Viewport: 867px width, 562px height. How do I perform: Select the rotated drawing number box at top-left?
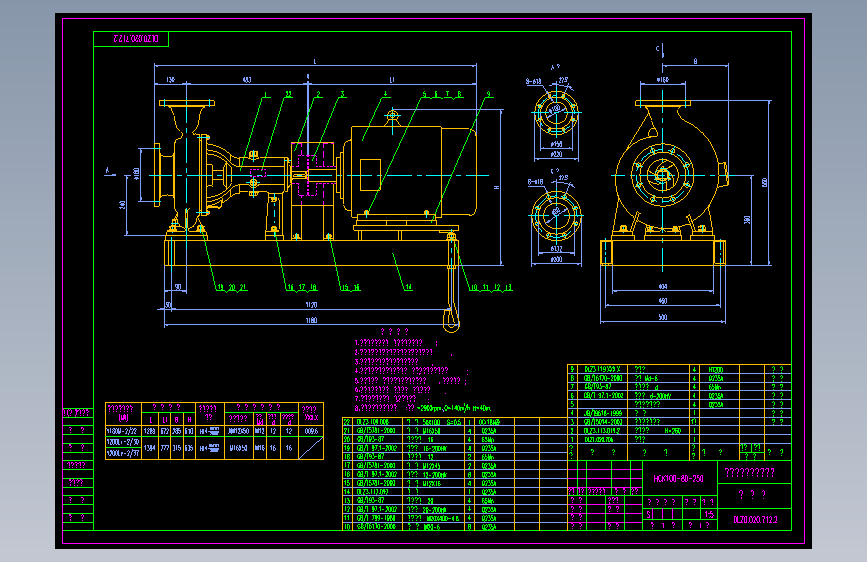pos(131,39)
